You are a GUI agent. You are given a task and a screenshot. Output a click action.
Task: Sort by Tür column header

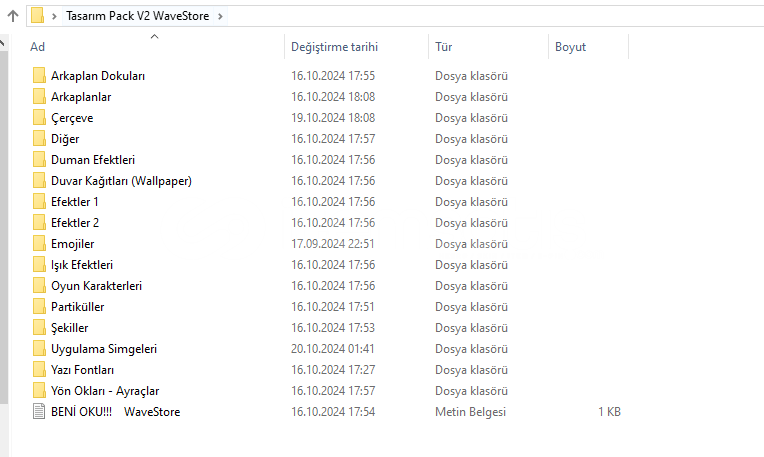coord(445,47)
